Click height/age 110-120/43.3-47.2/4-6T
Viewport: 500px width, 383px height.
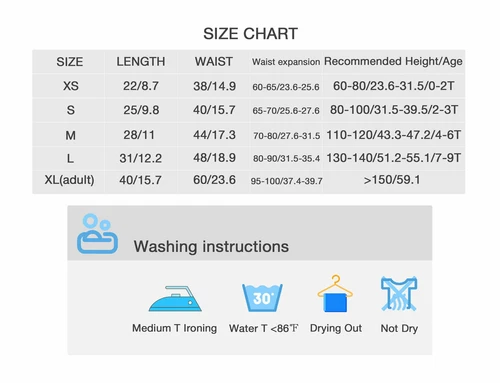click(394, 135)
